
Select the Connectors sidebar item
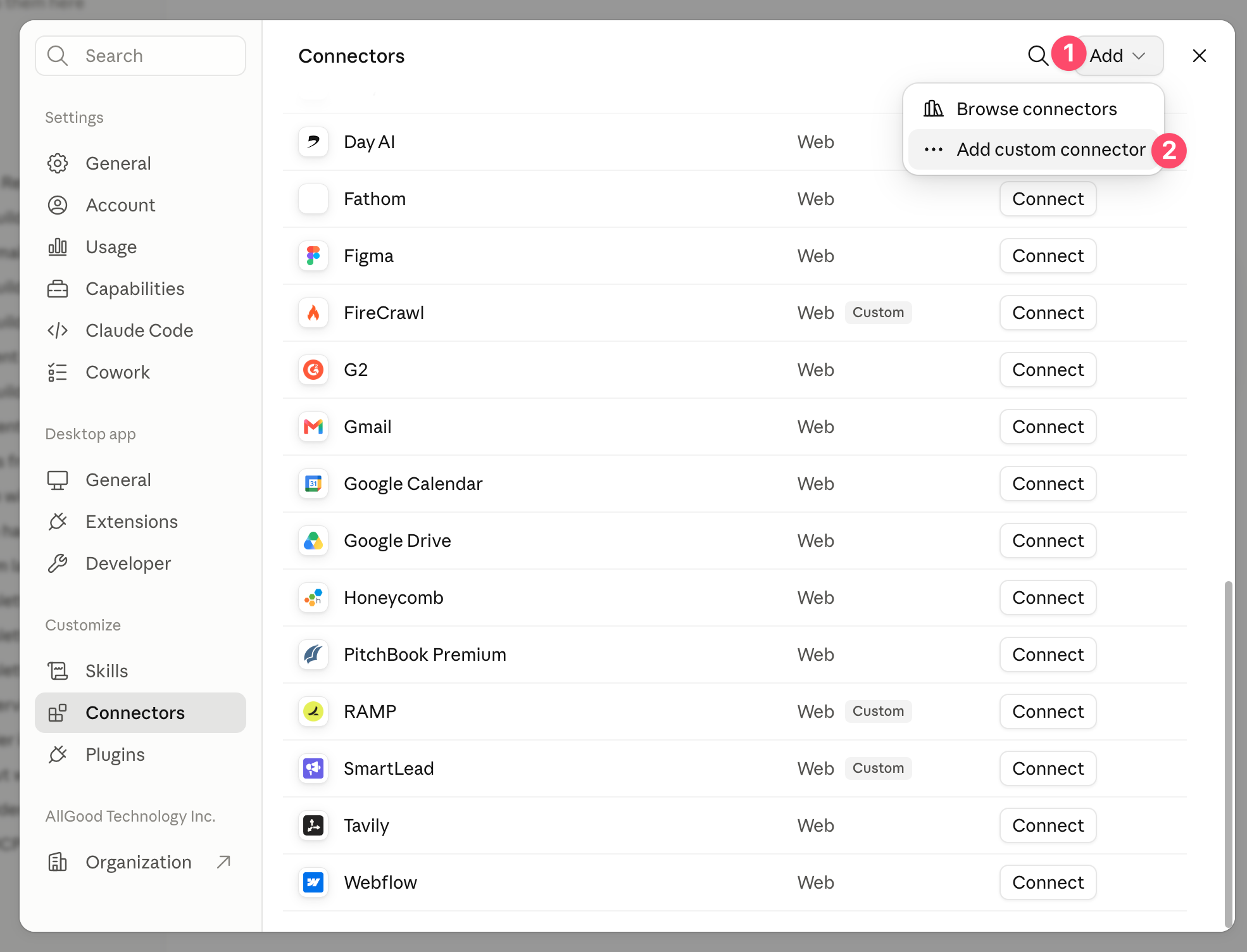141,713
